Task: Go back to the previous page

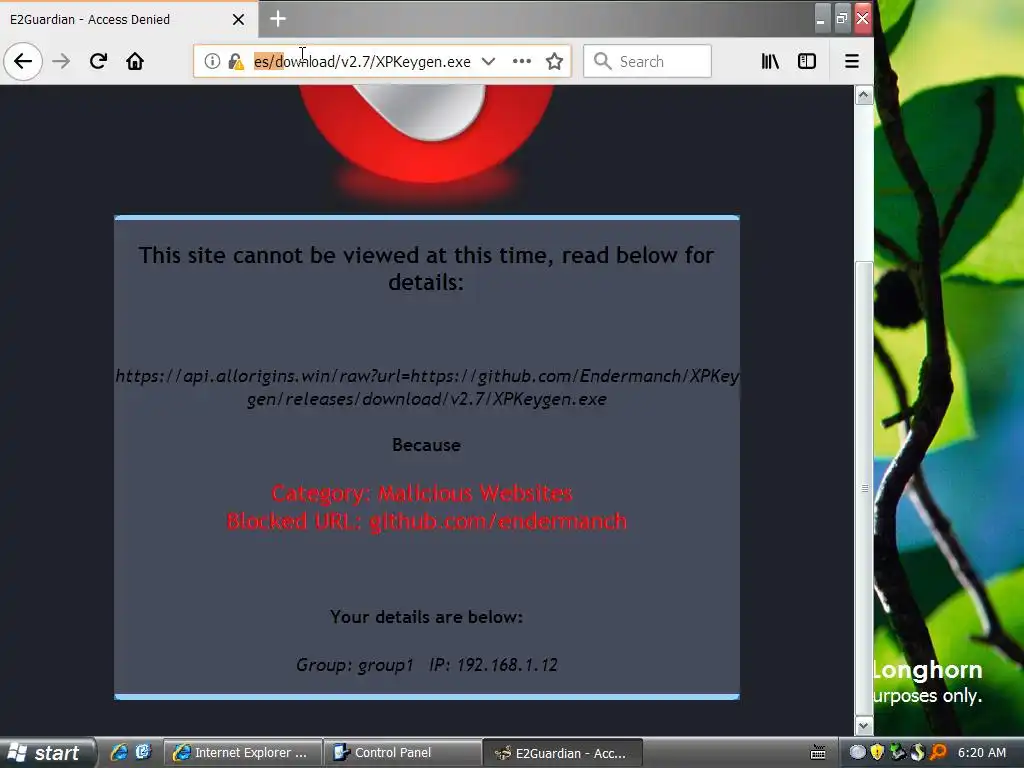Action: [x=23, y=61]
